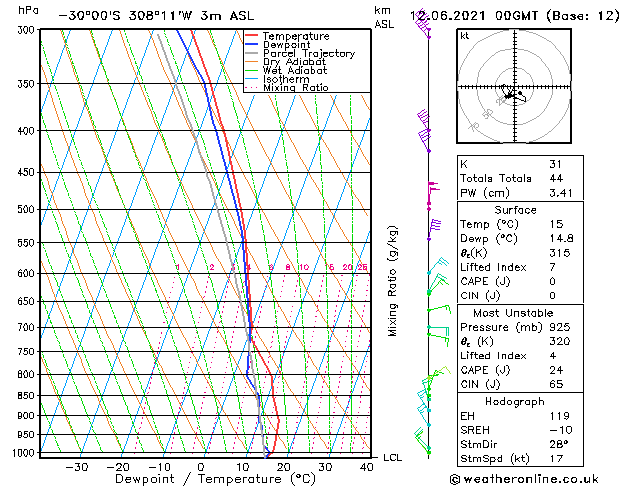
Task: Click the Dry Adiabat legend label
Action: (x=294, y=62)
